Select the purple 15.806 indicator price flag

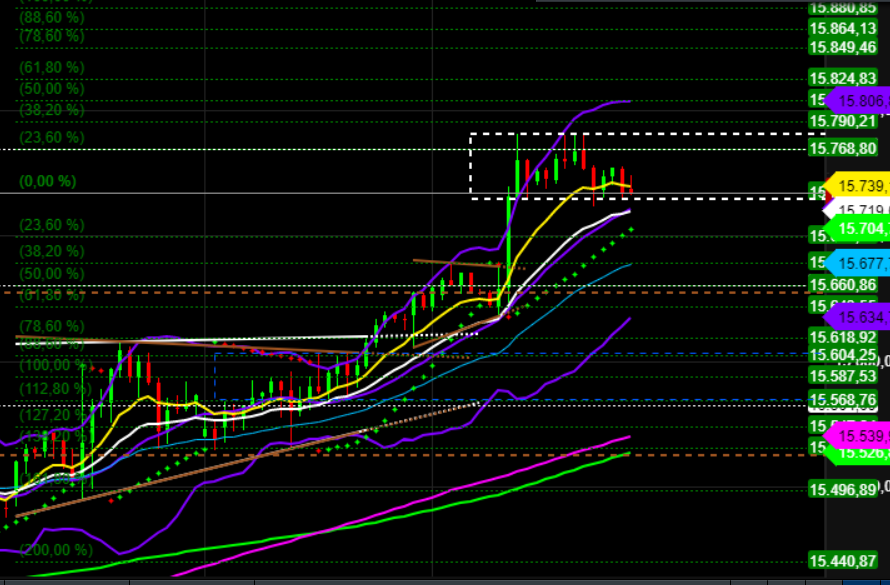(x=858, y=99)
